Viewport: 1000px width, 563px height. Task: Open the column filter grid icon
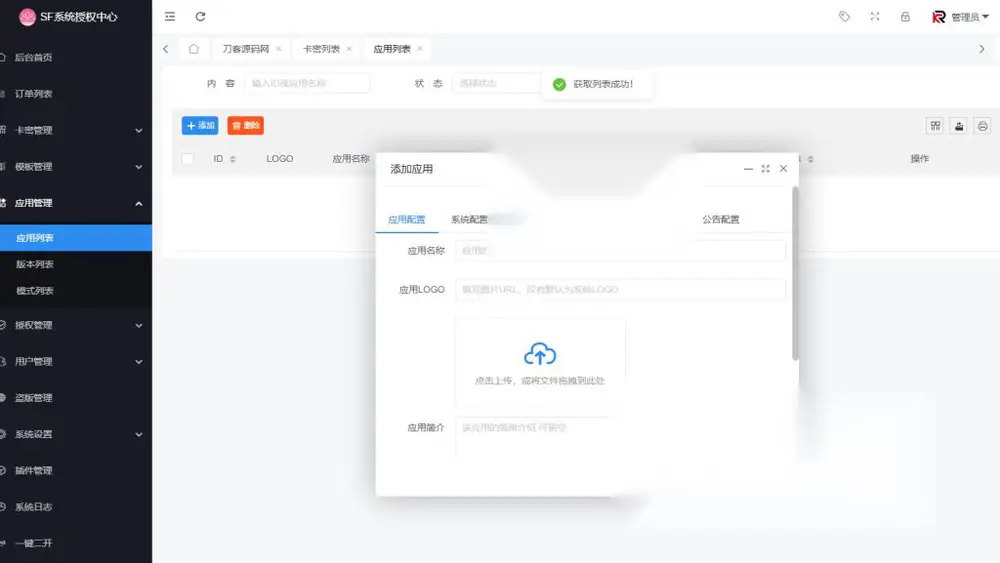pos(935,126)
